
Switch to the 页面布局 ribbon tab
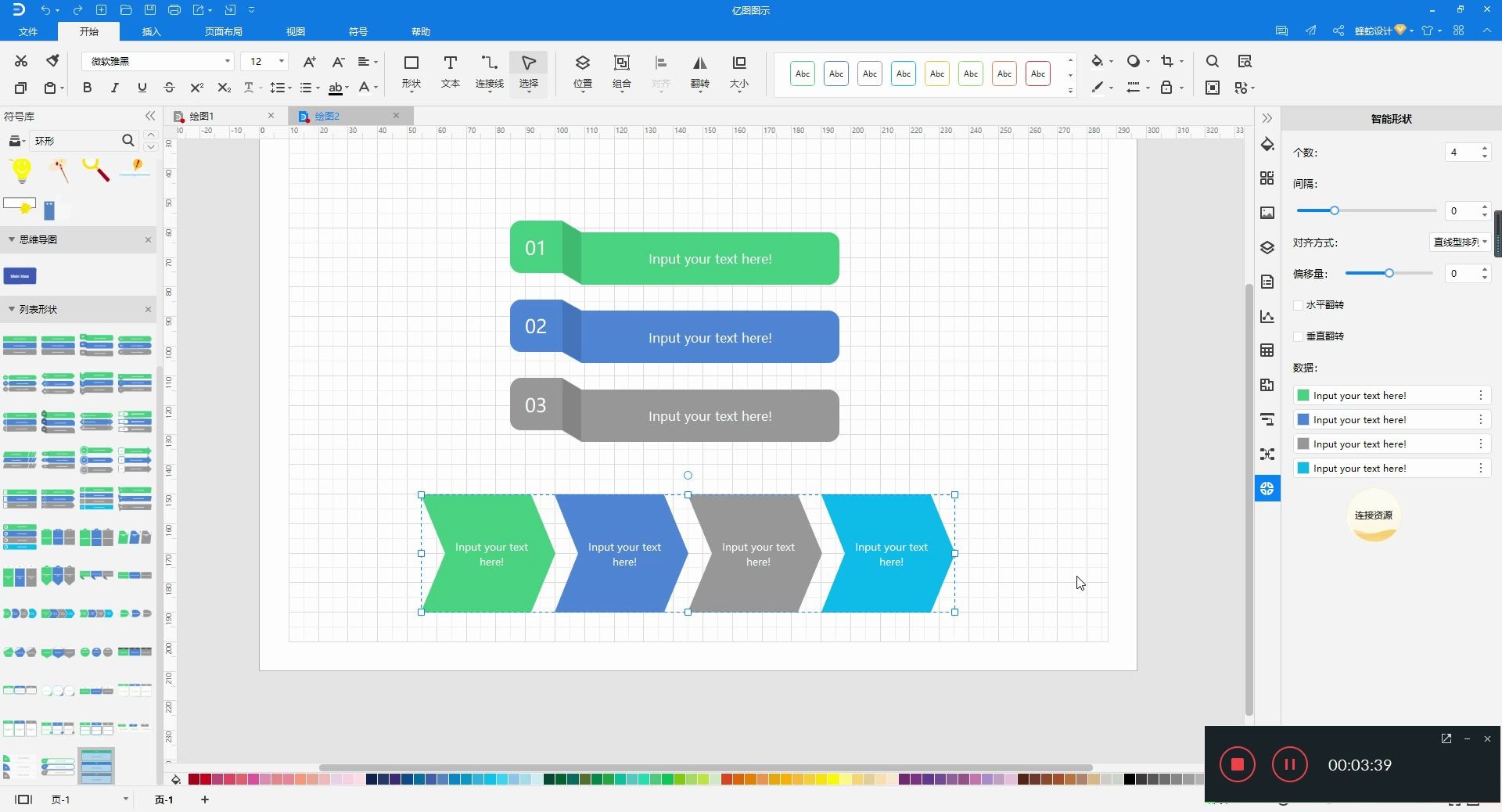click(223, 31)
